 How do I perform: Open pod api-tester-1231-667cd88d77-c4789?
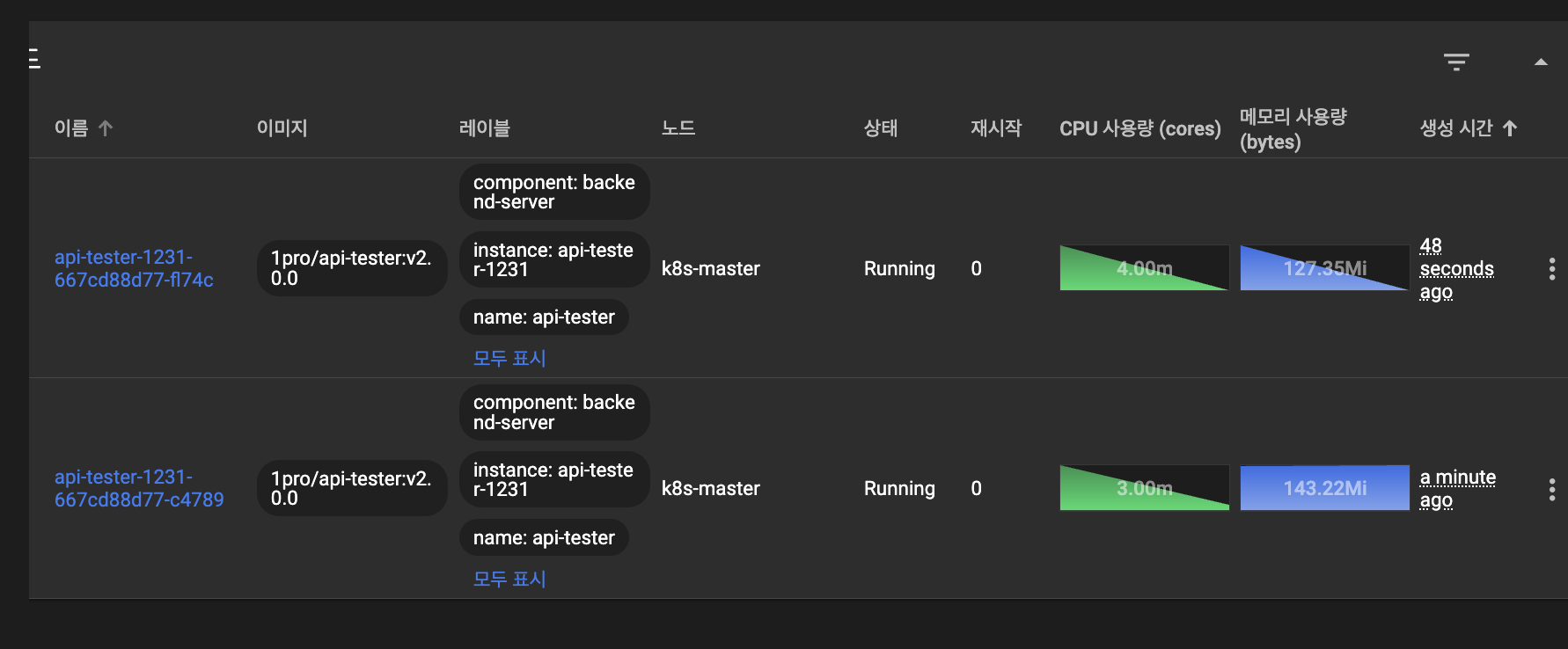pyautogui.click(x=139, y=488)
